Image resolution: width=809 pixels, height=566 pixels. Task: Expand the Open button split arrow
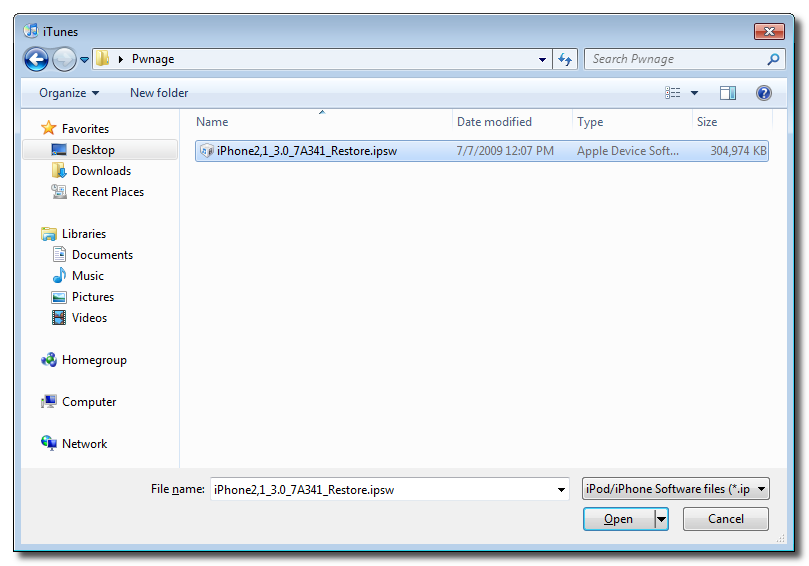pos(661,519)
